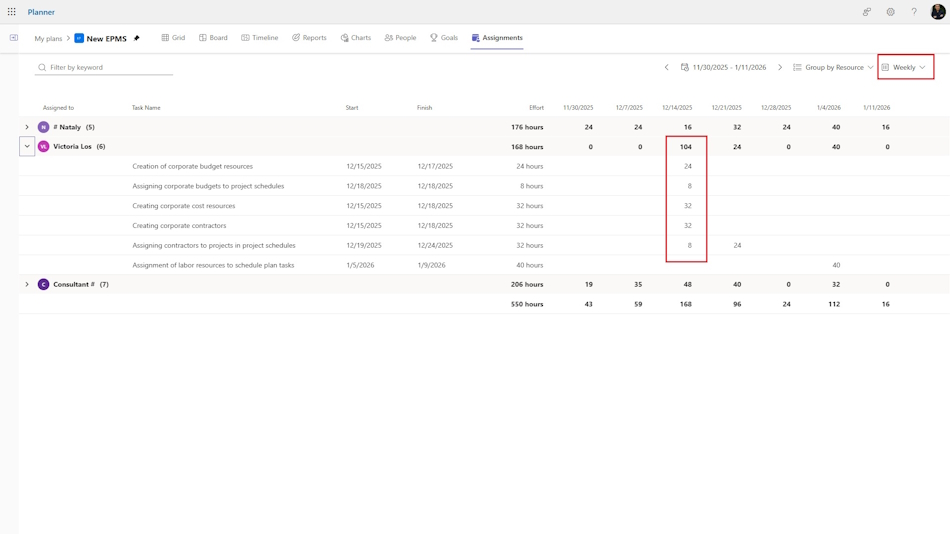Image resolution: width=950 pixels, height=534 pixels.
Task: Click the Victoria Los avatar icon
Action: (x=43, y=147)
